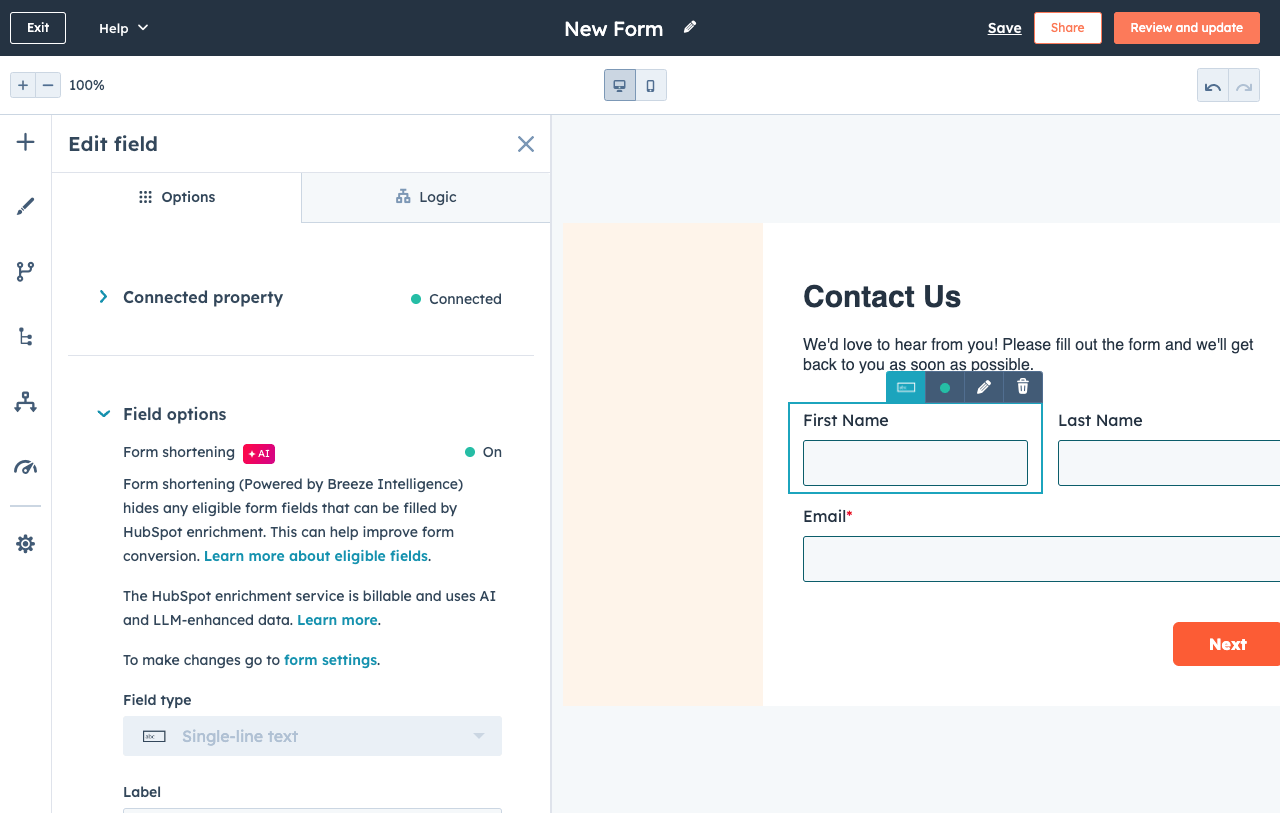Undo the last change
Viewport: 1280px width, 813px height.
[x=1212, y=85]
